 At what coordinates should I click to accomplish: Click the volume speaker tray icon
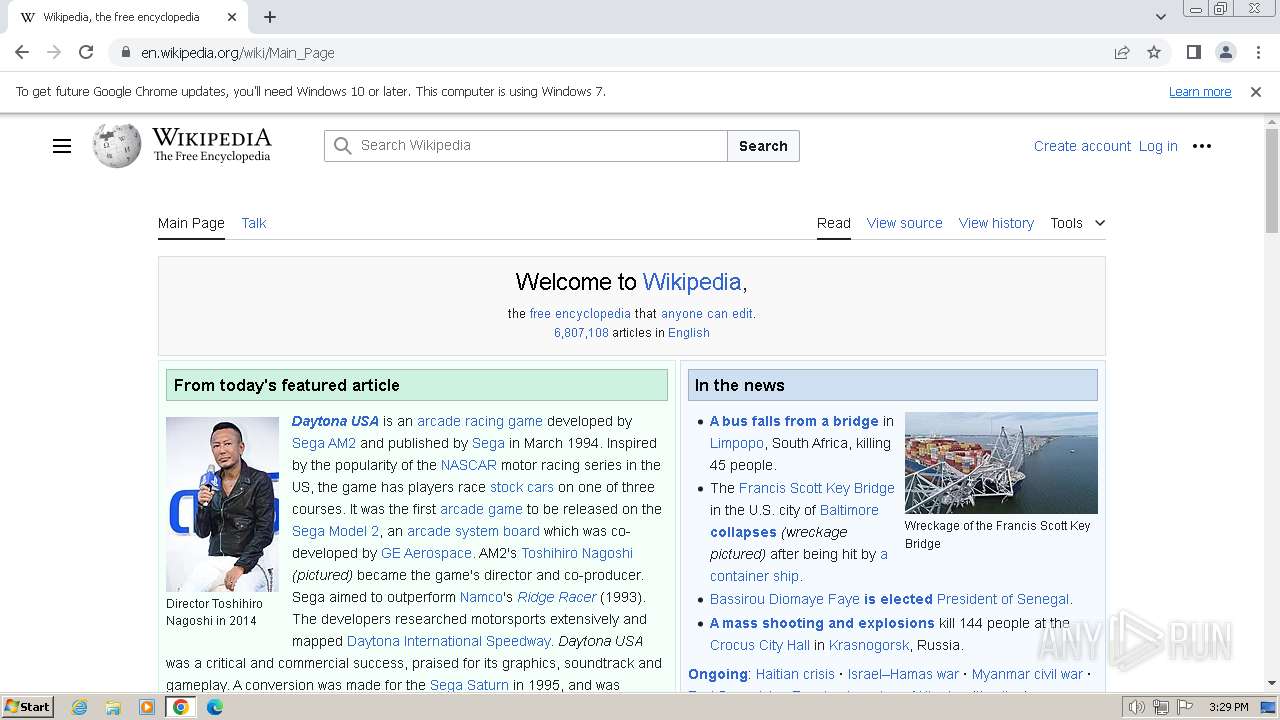coord(1137,707)
